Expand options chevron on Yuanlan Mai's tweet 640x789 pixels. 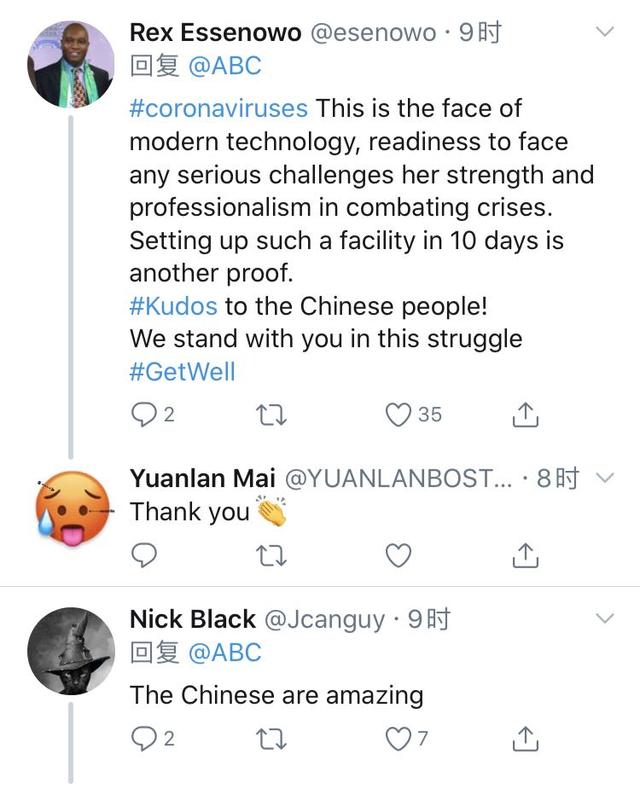tap(606, 478)
